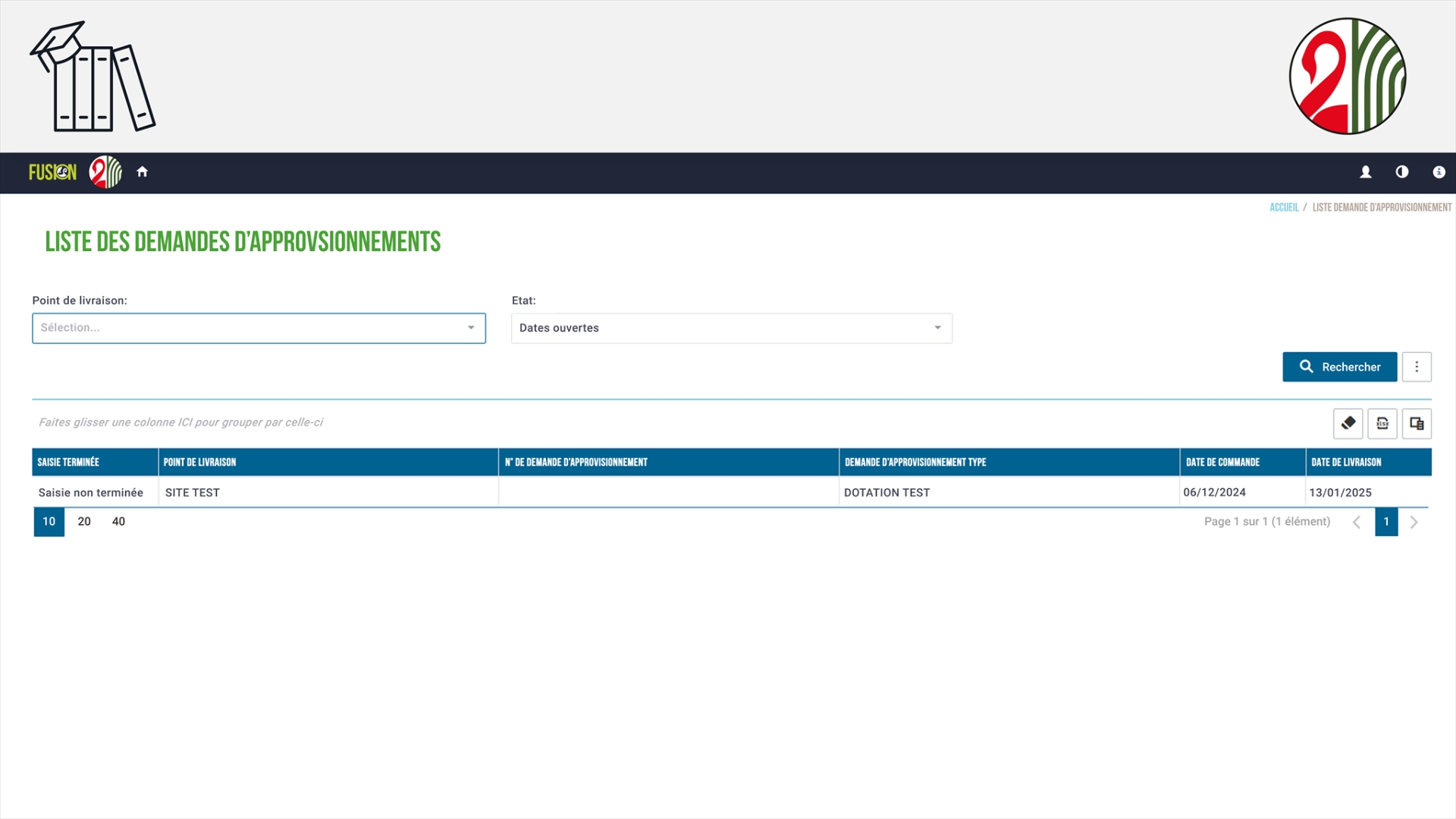Go to Accueil breadcrumb link

(x=1283, y=207)
